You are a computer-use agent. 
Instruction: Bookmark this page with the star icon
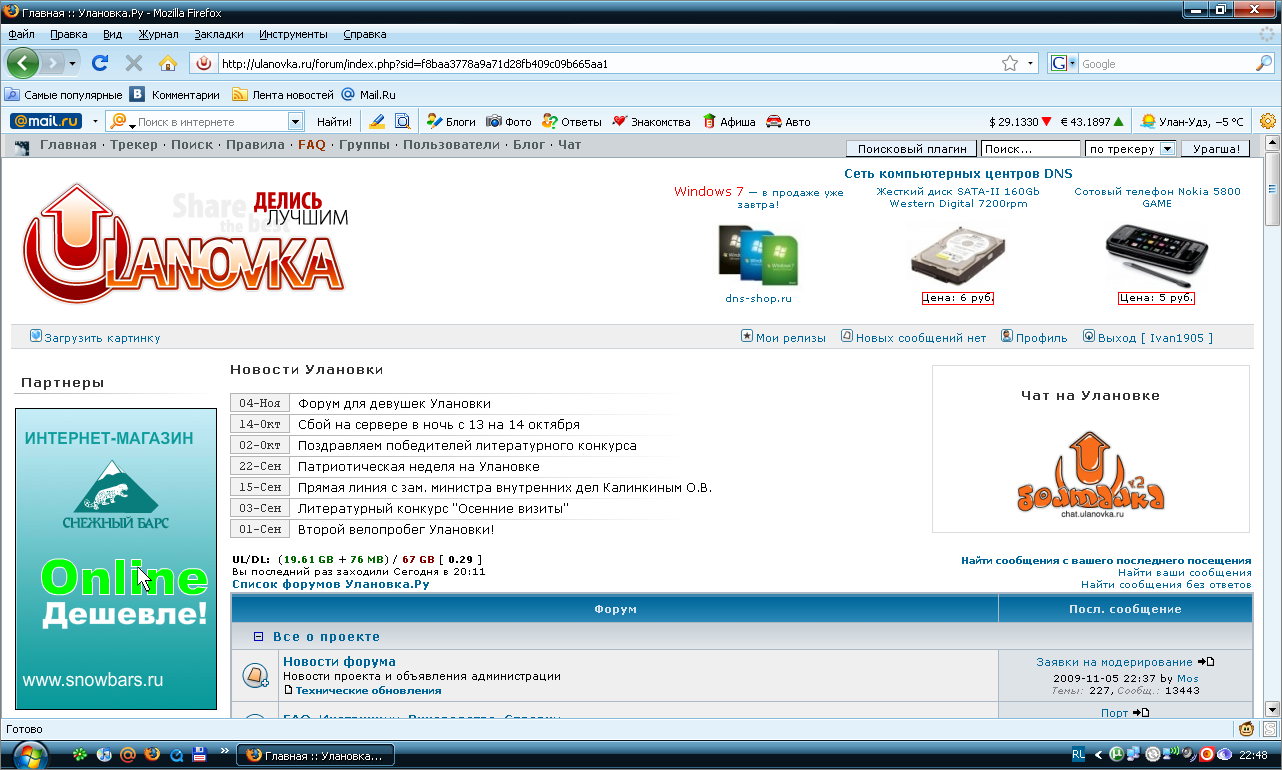point(1010,63)
